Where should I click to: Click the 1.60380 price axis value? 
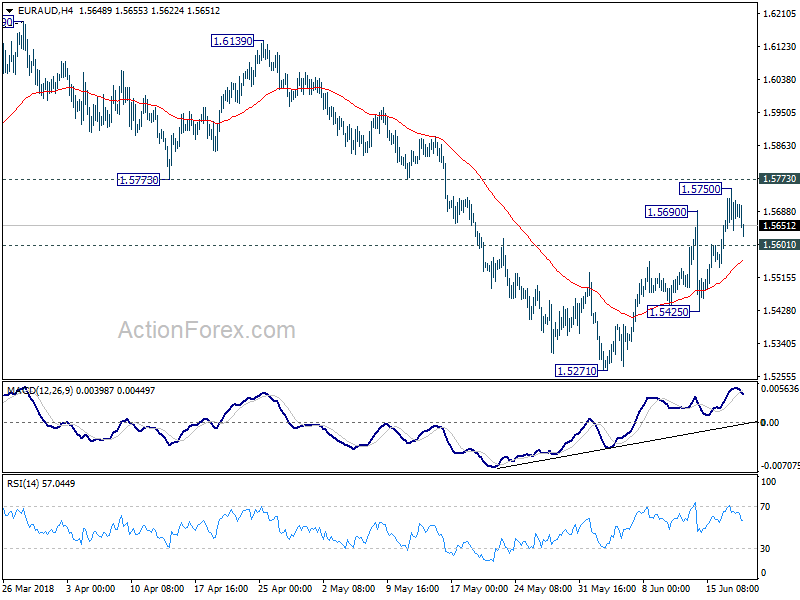[779, 80]
